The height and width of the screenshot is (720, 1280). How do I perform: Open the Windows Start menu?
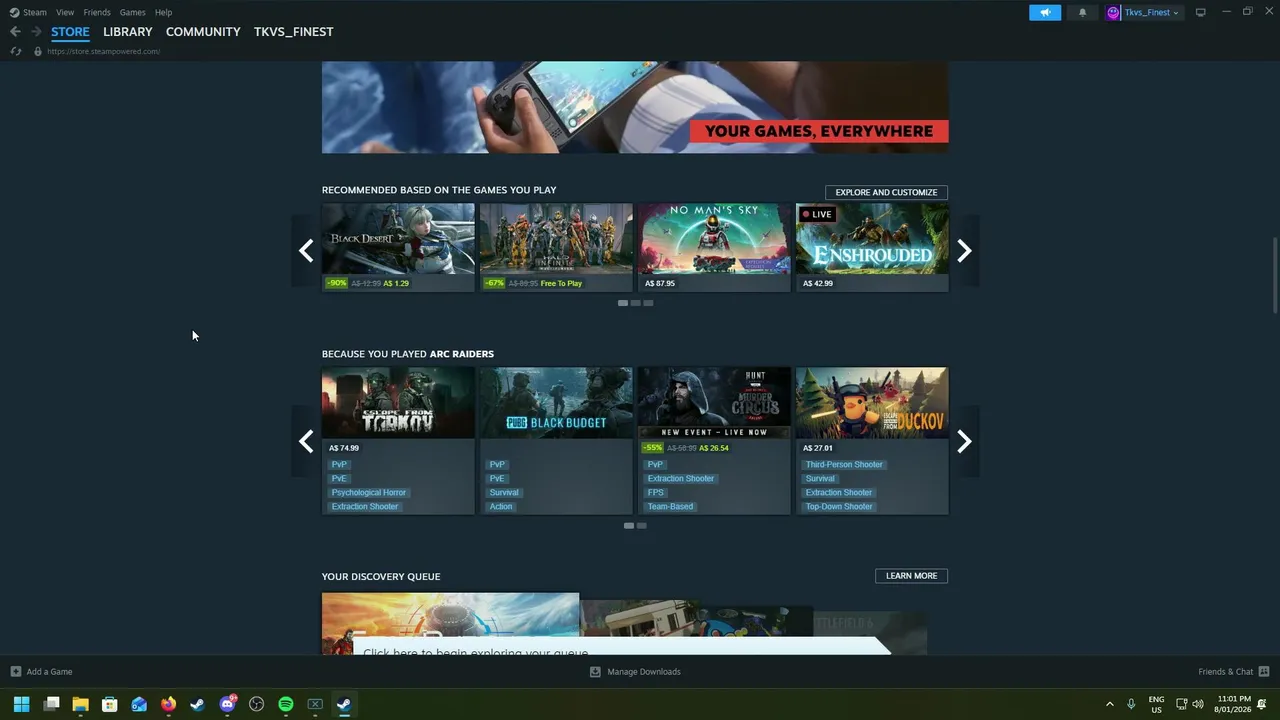point(21,704)
